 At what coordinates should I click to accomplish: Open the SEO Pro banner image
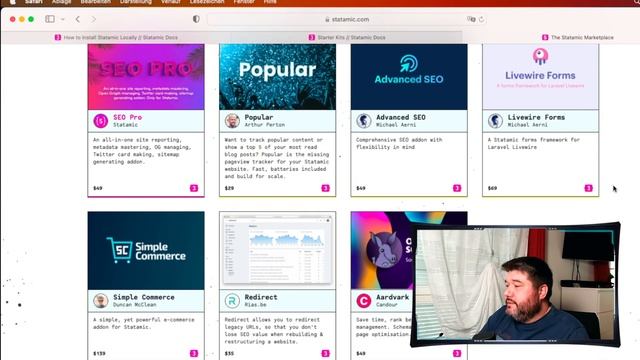pos(146,77)
